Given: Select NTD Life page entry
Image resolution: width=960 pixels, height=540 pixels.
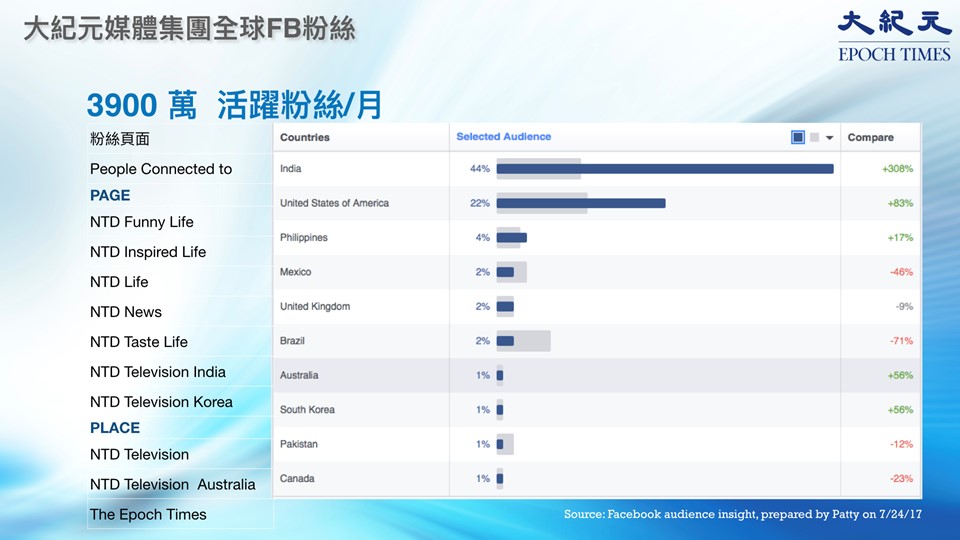Looking at the screenshot, I should [119, 282].
